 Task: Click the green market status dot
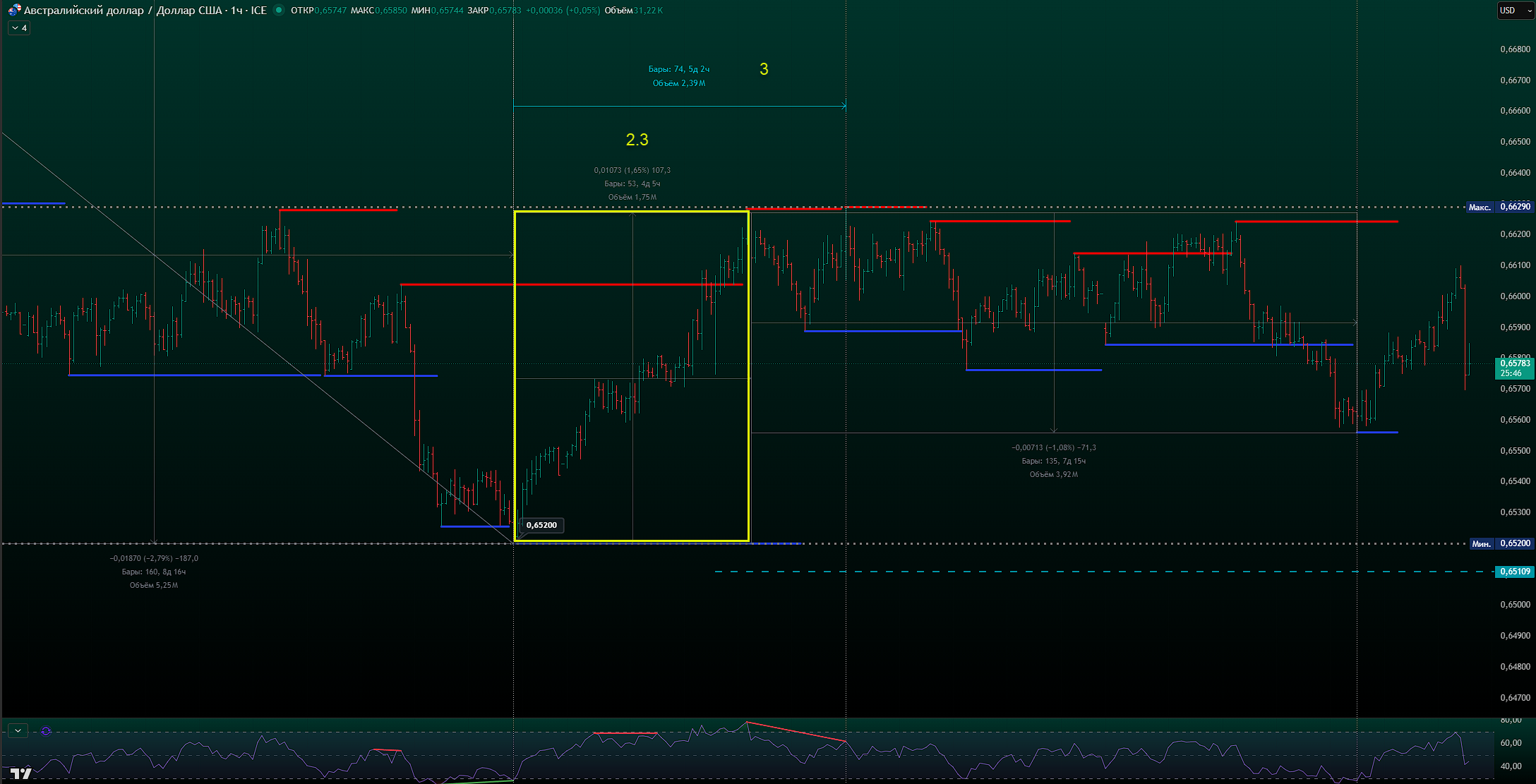click(x=279, y=10)
